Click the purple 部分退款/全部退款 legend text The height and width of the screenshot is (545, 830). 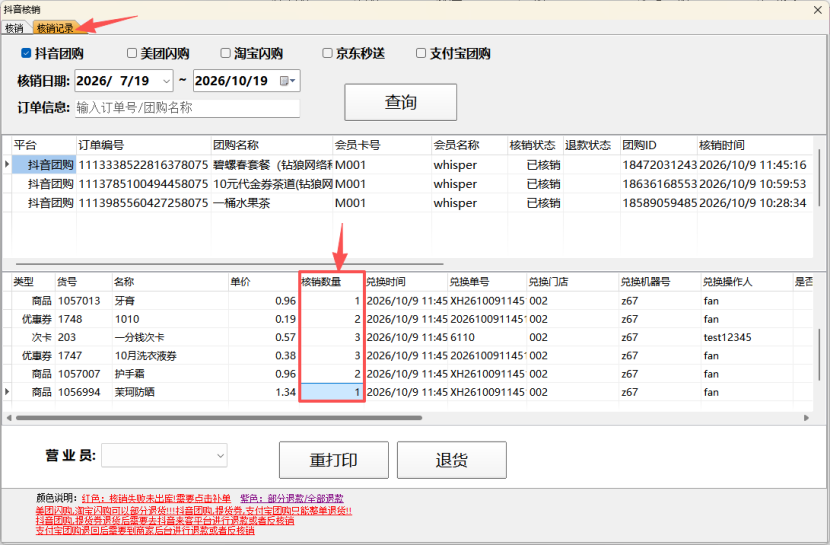(x=292, y=498)
